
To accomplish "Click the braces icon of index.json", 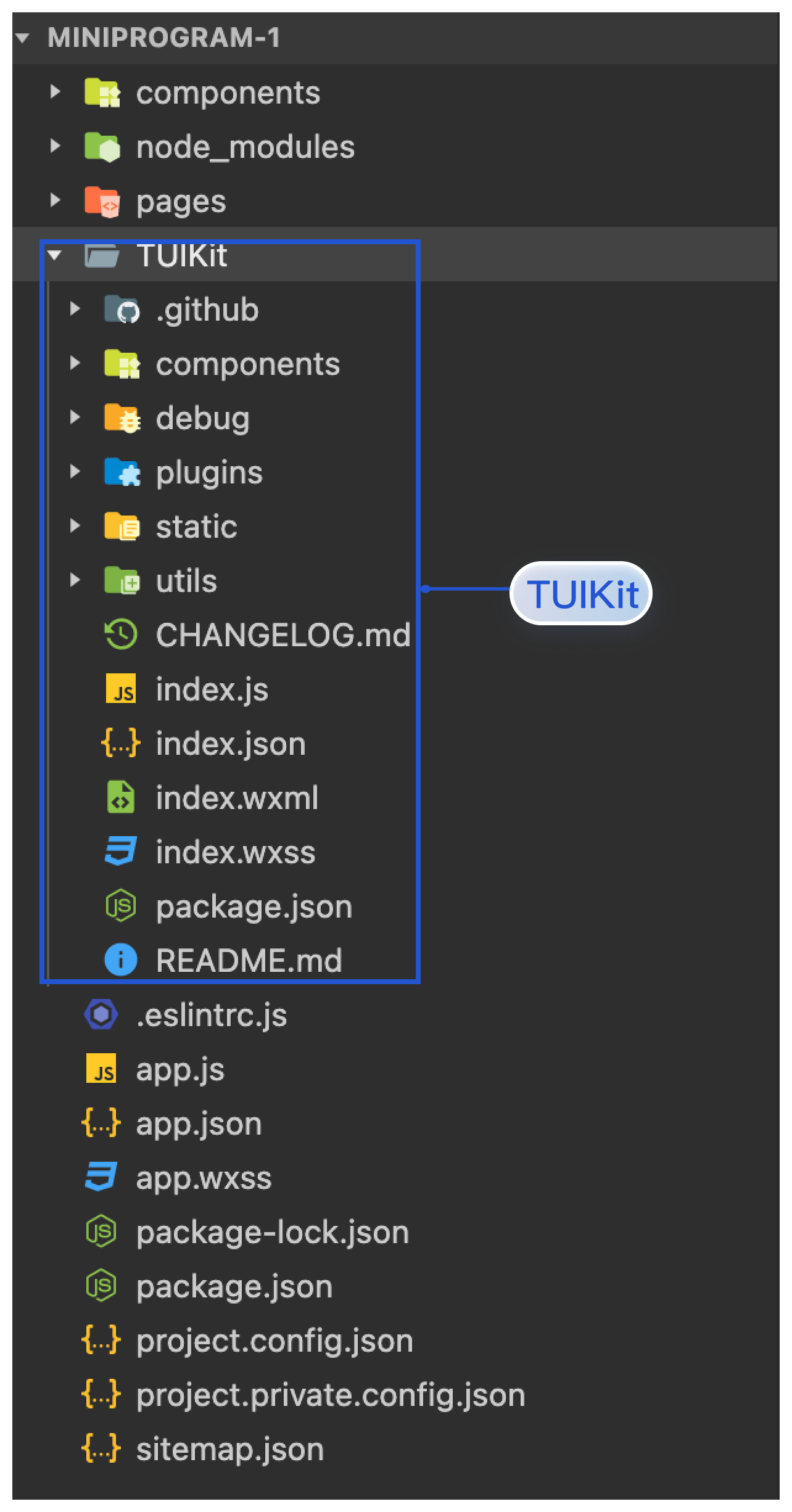I will [x=120, y=743].
